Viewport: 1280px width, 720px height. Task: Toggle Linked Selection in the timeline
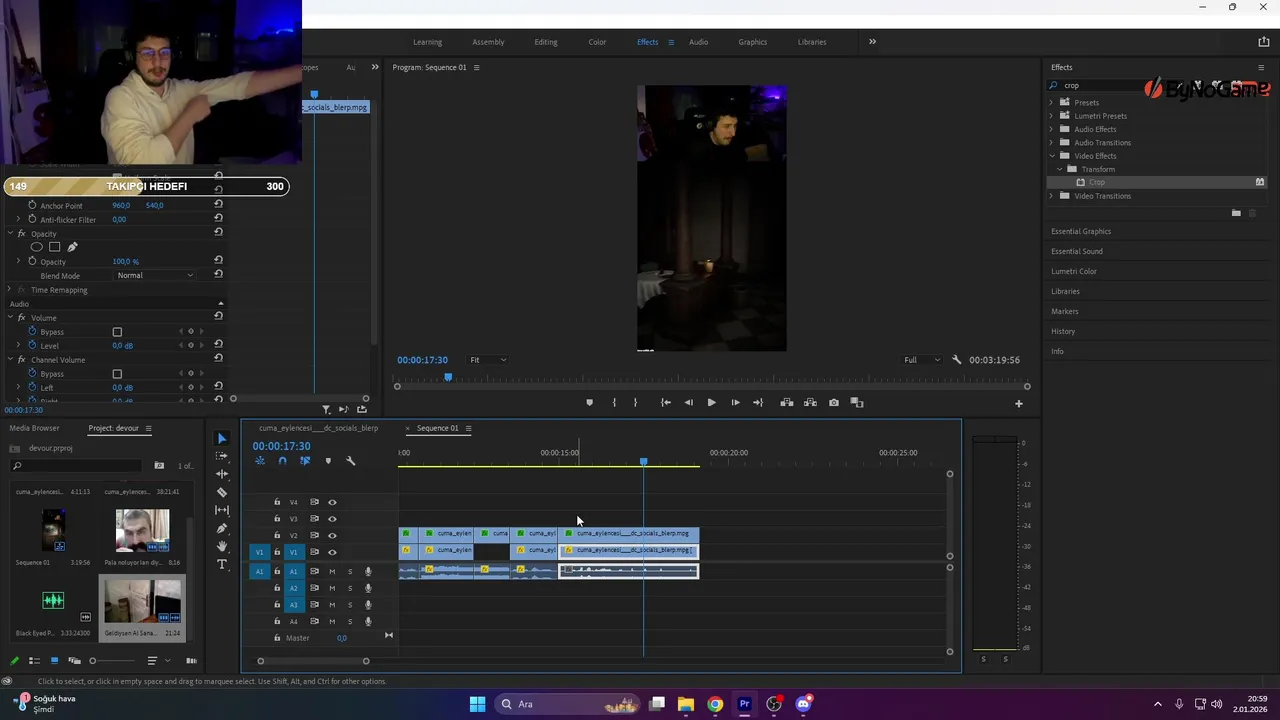click(305, 461)
